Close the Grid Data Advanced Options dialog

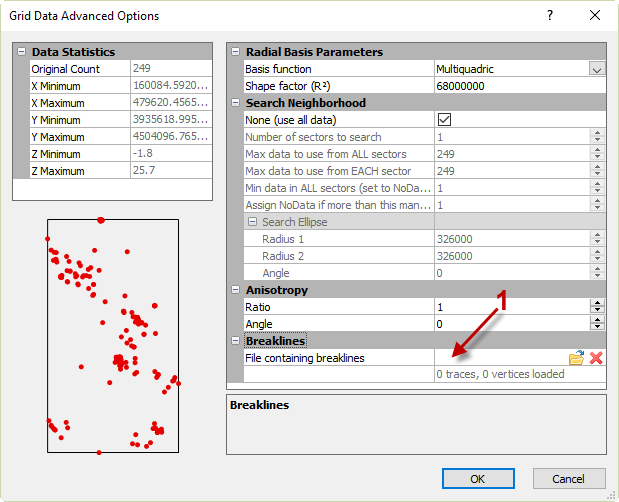(x=595, y=15)
